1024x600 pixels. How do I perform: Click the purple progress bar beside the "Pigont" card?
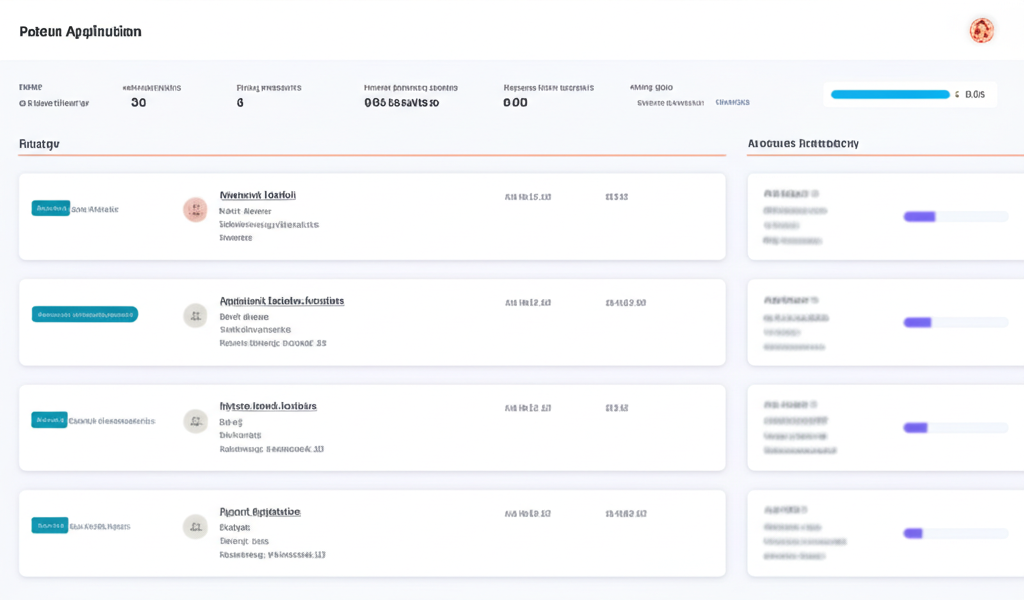[956, 533]
